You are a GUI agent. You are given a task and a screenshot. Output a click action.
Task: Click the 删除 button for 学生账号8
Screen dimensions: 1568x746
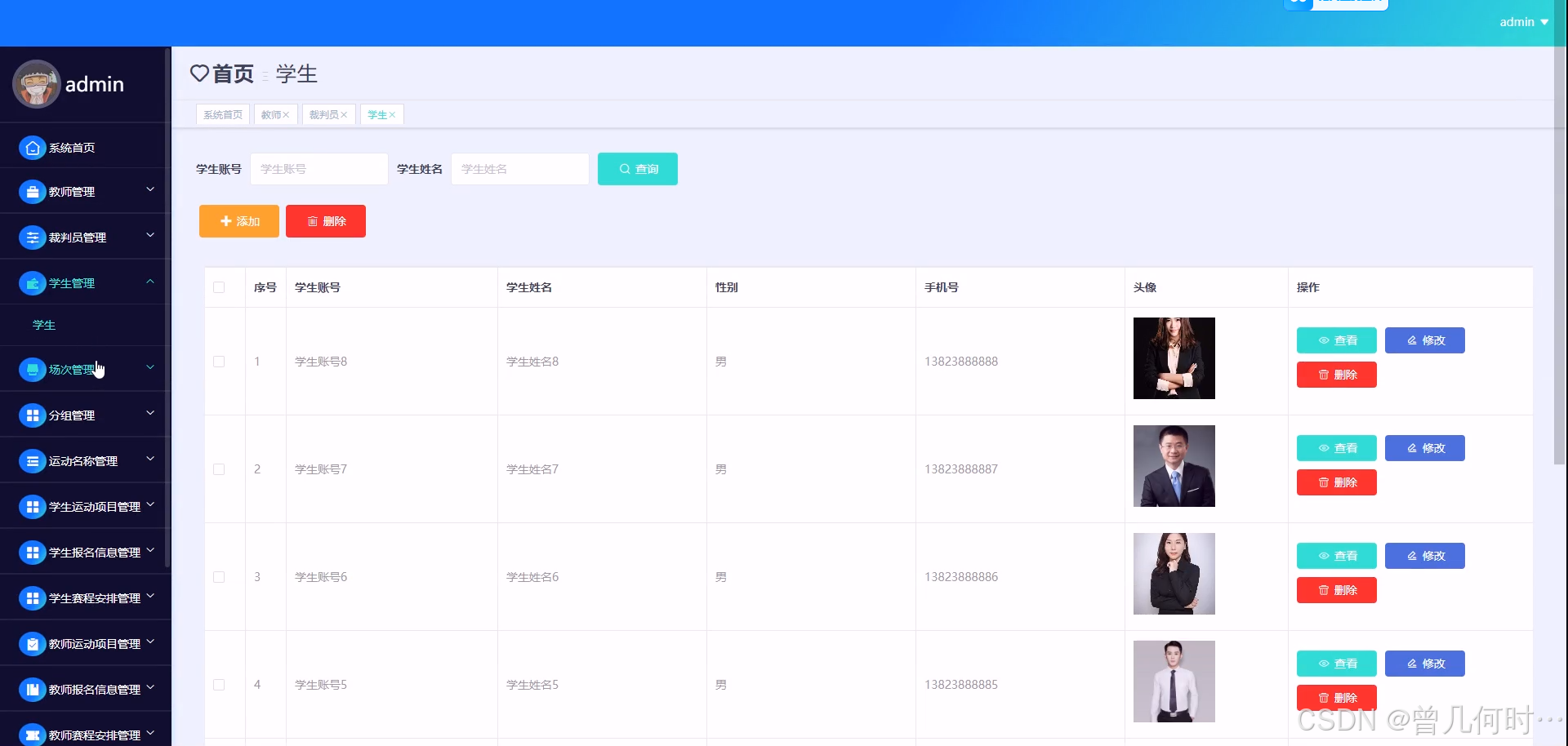click(x=1336, y=375)
